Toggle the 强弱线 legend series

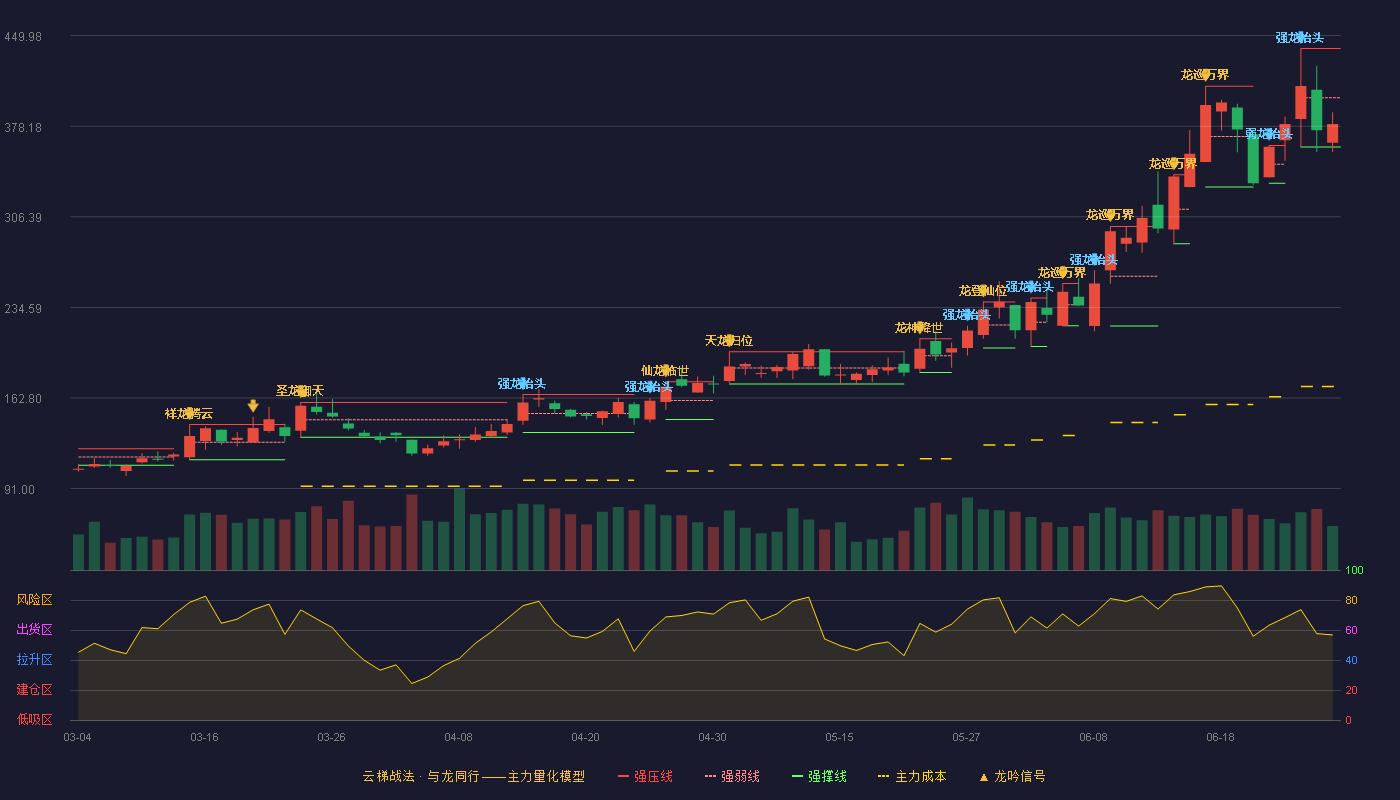(x=732, y=776)
